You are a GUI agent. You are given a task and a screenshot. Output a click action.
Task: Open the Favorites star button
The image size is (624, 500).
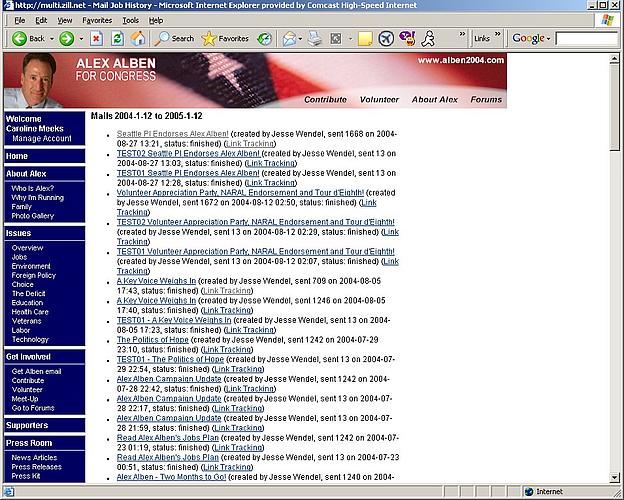point(225,39)
